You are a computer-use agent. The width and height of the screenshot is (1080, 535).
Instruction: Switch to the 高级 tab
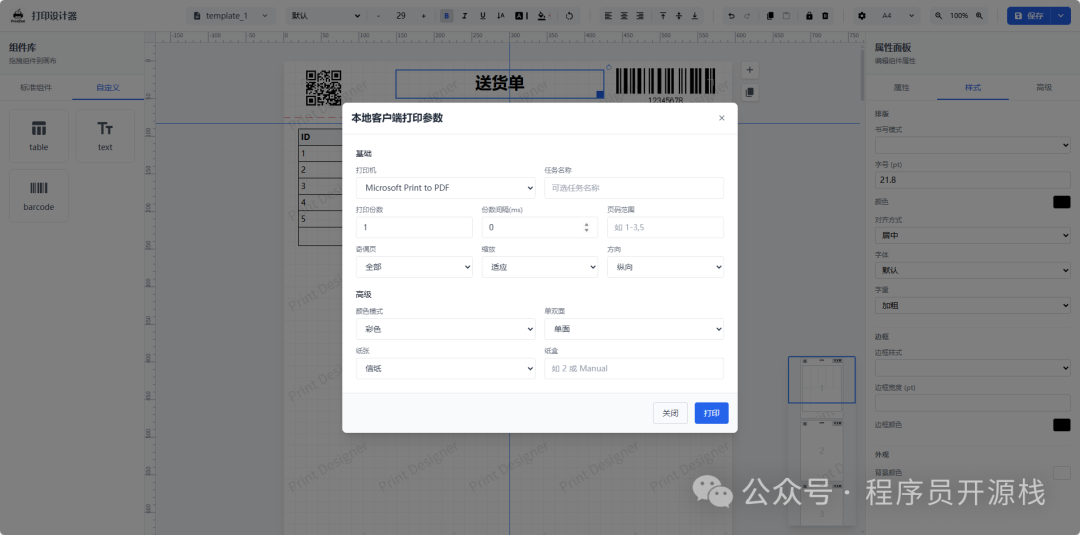(1044, 87)
